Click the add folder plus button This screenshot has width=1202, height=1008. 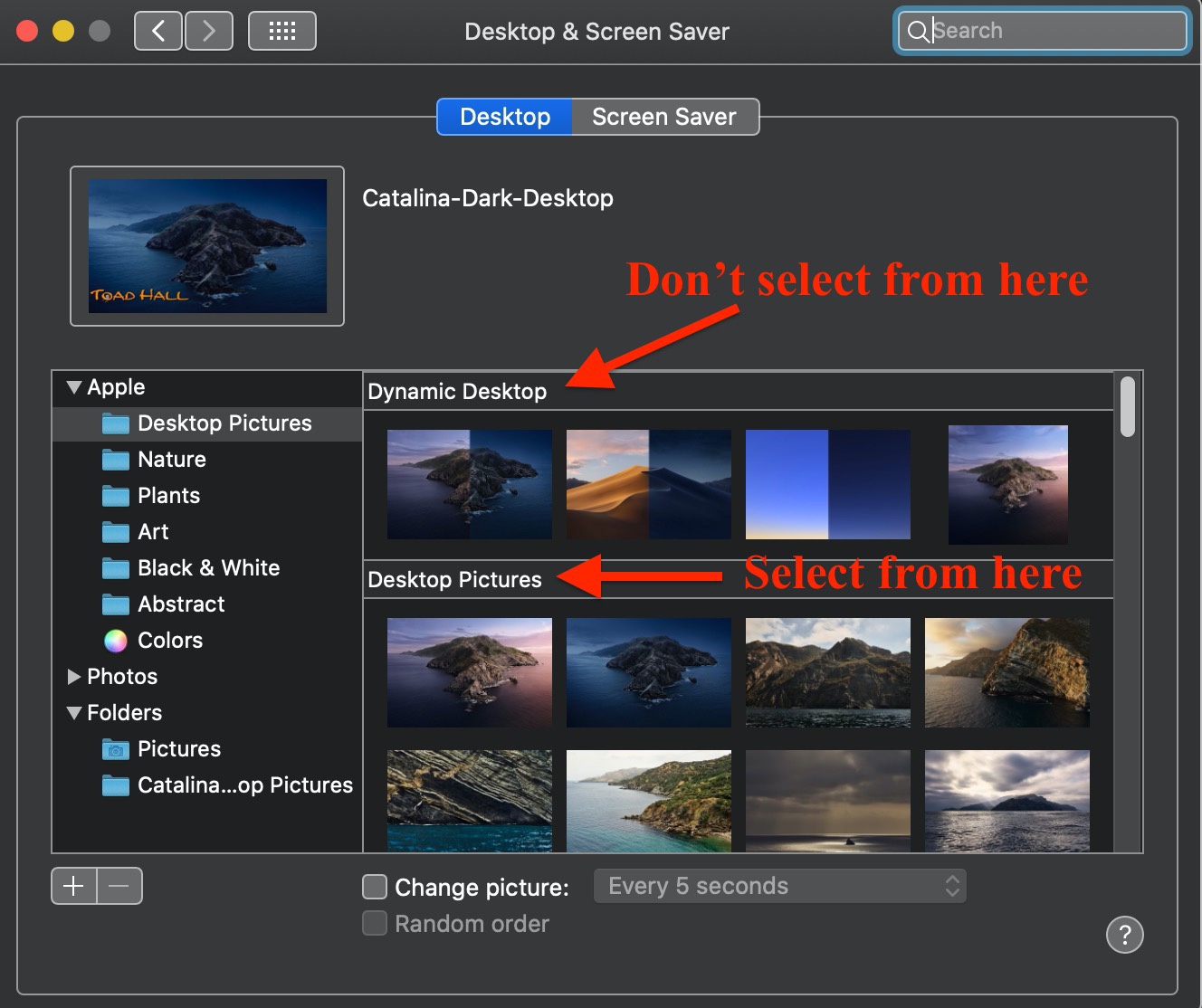click(73, 885)
